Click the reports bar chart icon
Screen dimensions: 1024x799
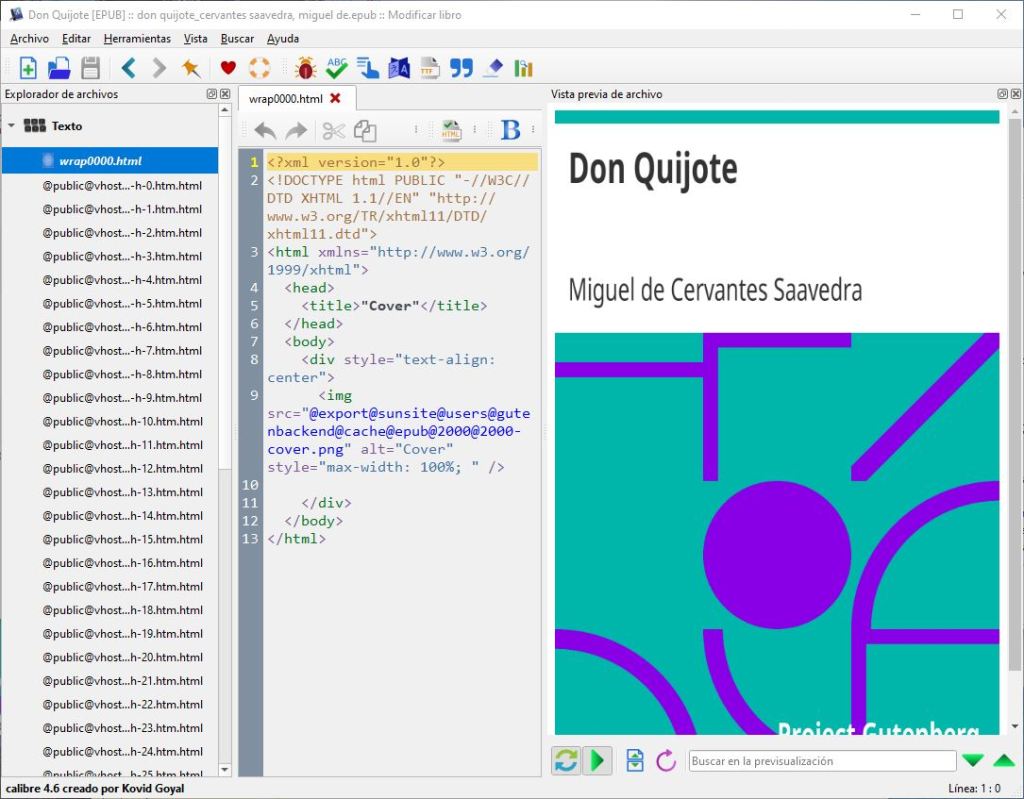[x=523, y=68]
